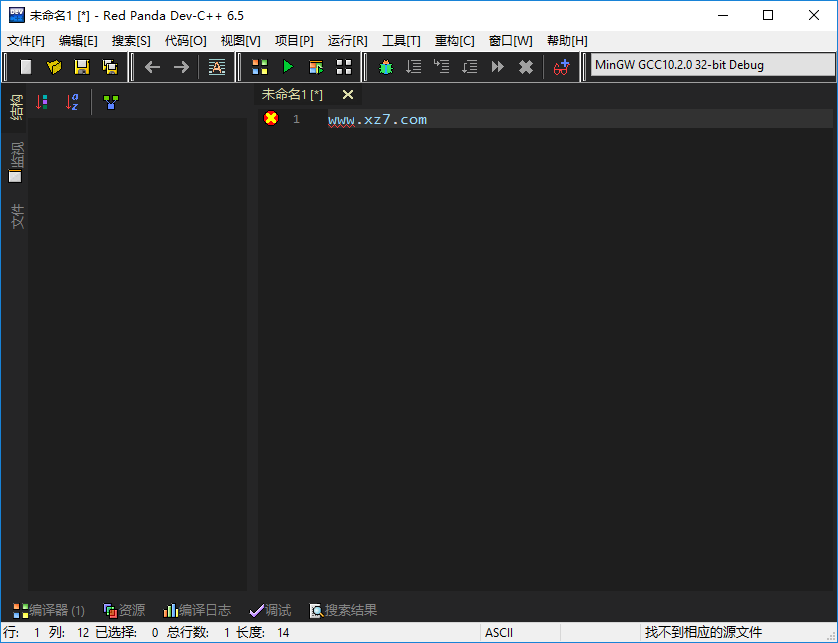This screenshot has width=838, height=643.
Task: Compile the current project
Action: [x=260, y=67]
